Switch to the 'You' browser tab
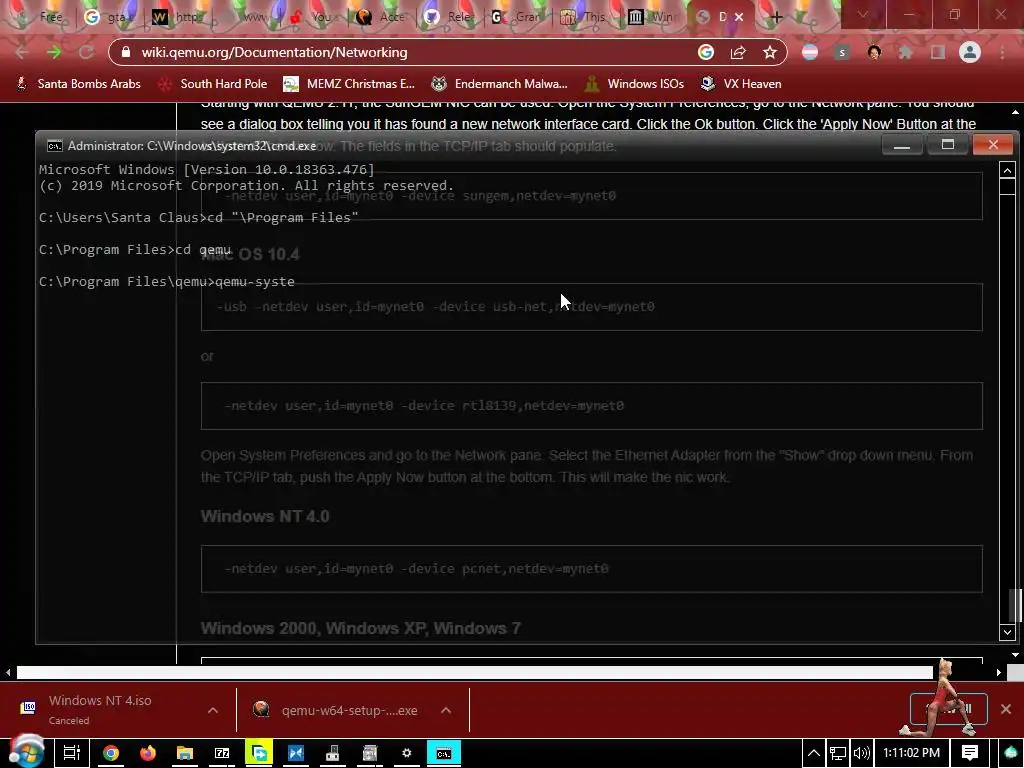This screenshot has height=768, width=1024. pyautogui.click(x=312, y=17)
